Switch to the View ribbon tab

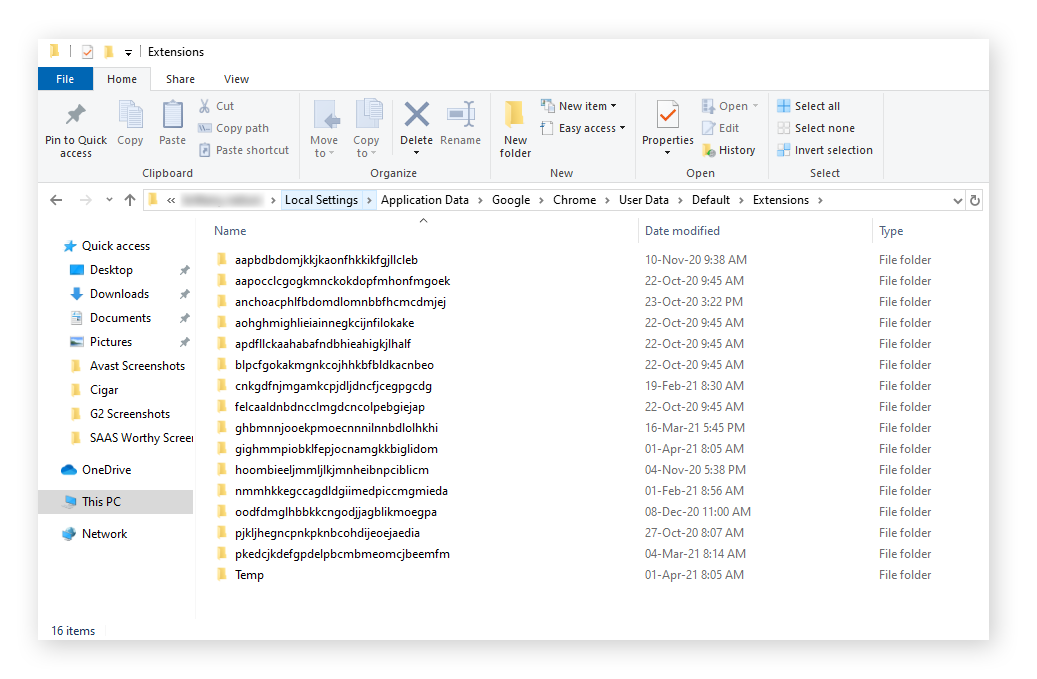click(x=236, y=78)
